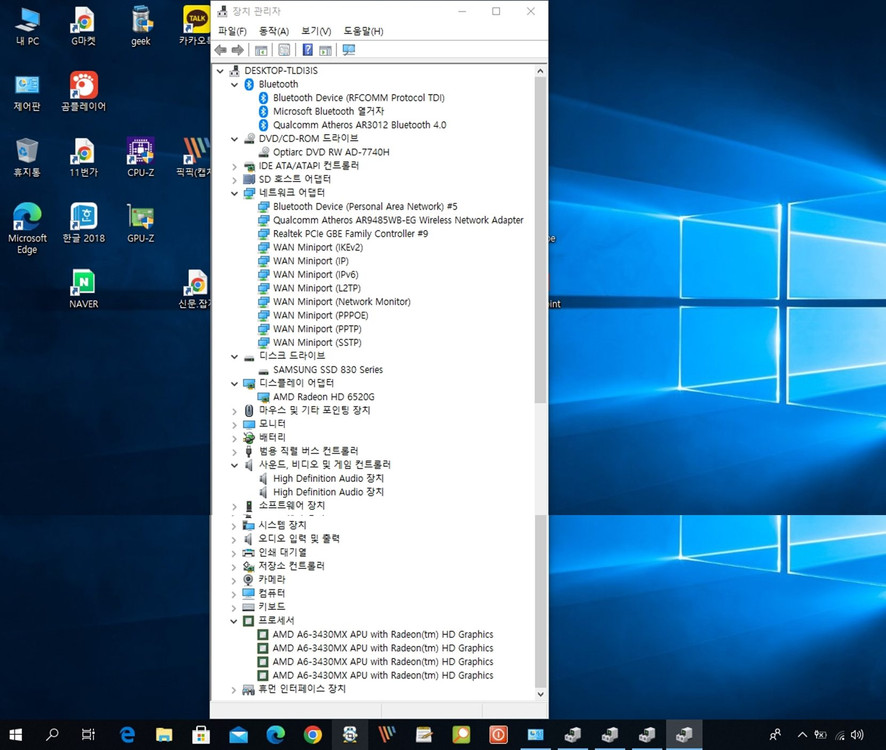Click the Back navigation arrow in the toolbar
This screenshot has height=750, width=886.
[219, 49]
